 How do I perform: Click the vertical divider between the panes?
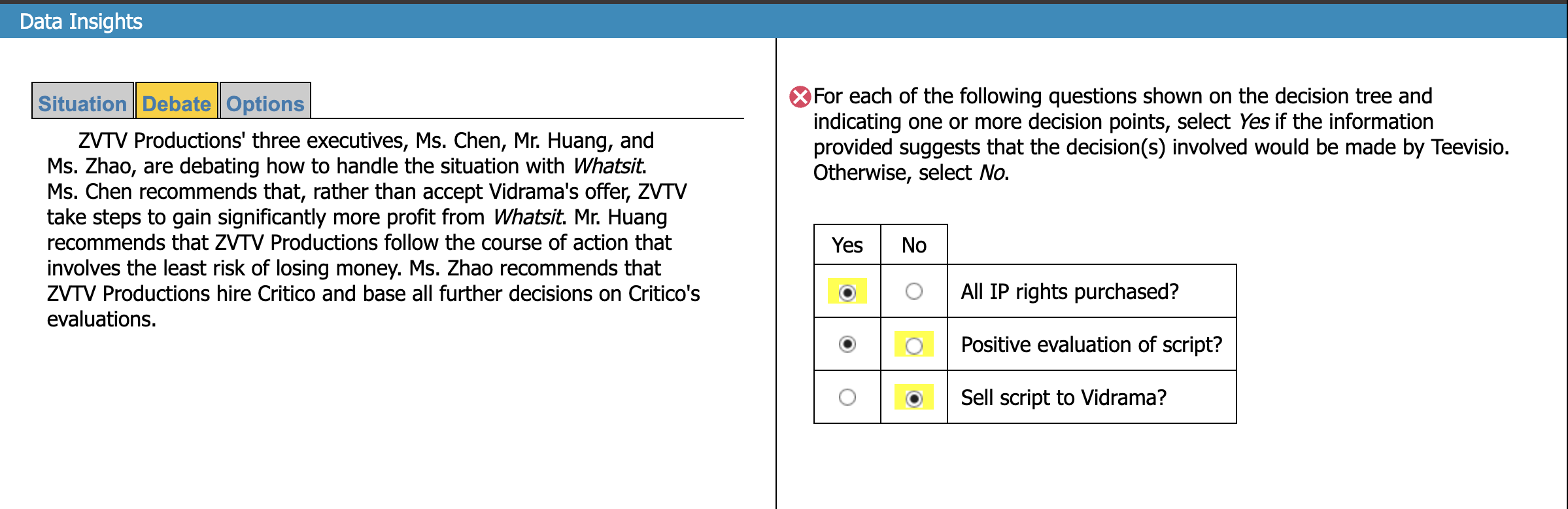(776, 273)
